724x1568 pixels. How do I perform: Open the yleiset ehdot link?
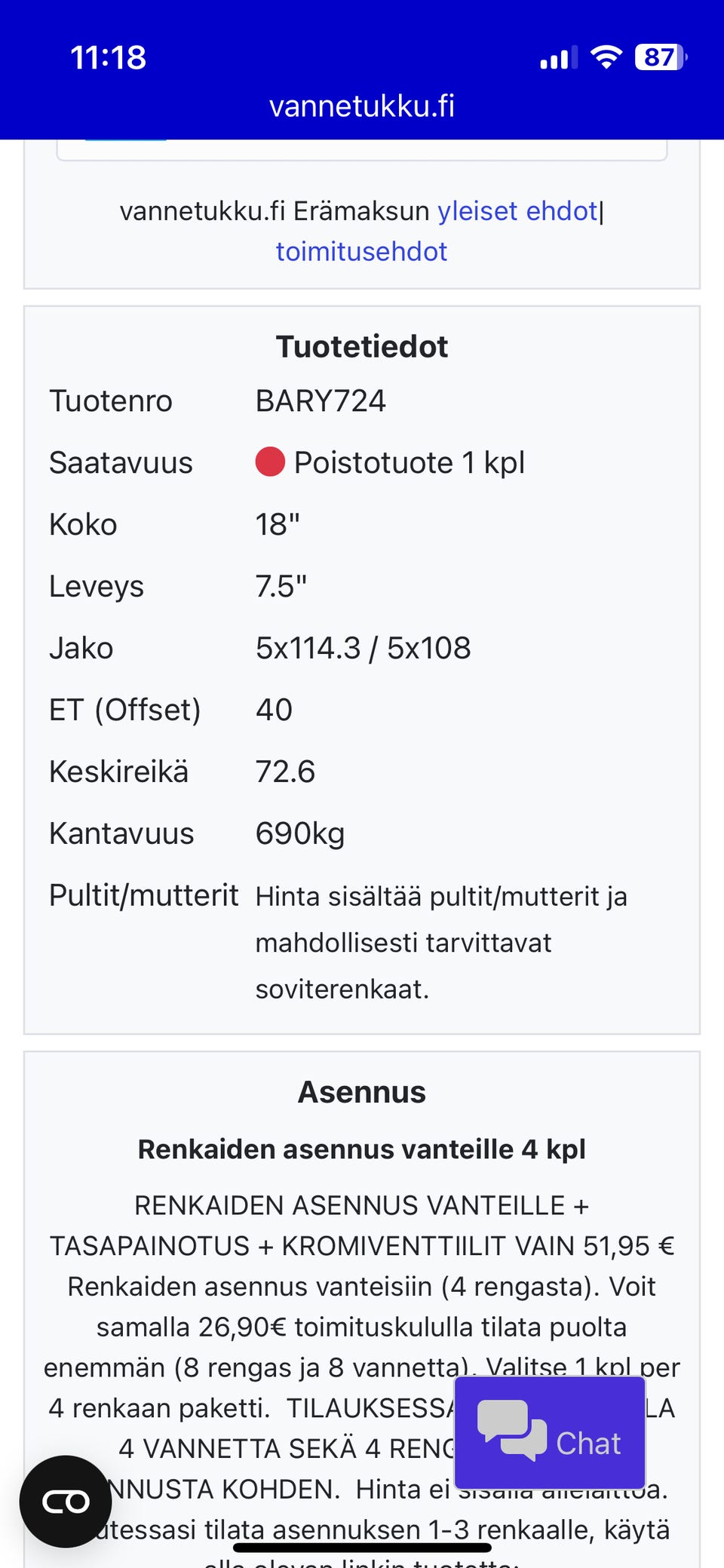(517, 211)
